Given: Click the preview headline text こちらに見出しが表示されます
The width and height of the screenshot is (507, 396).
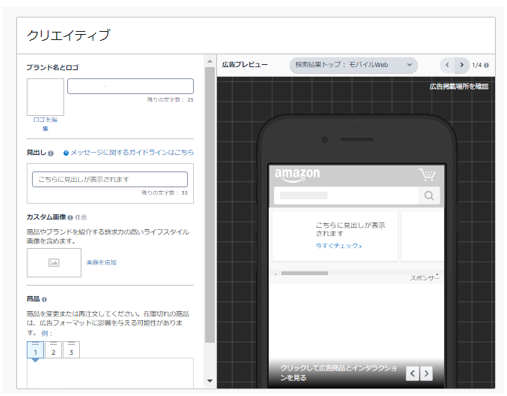Looking at the screenshot, I should pyautogui.click(x=350, y=229).
